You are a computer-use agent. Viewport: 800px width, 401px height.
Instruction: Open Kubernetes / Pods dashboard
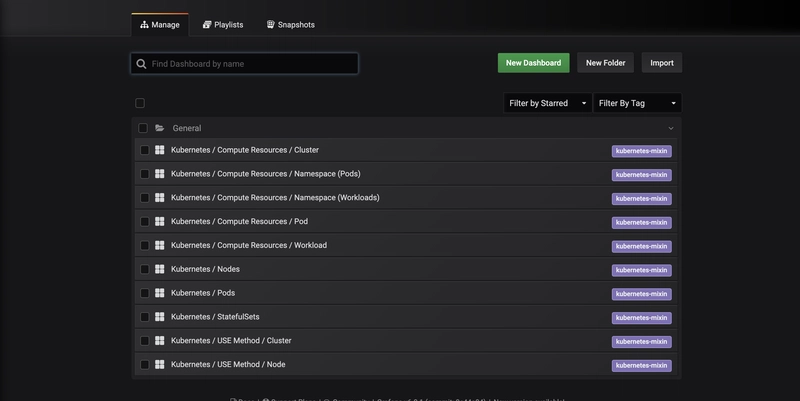click(203, 293)
